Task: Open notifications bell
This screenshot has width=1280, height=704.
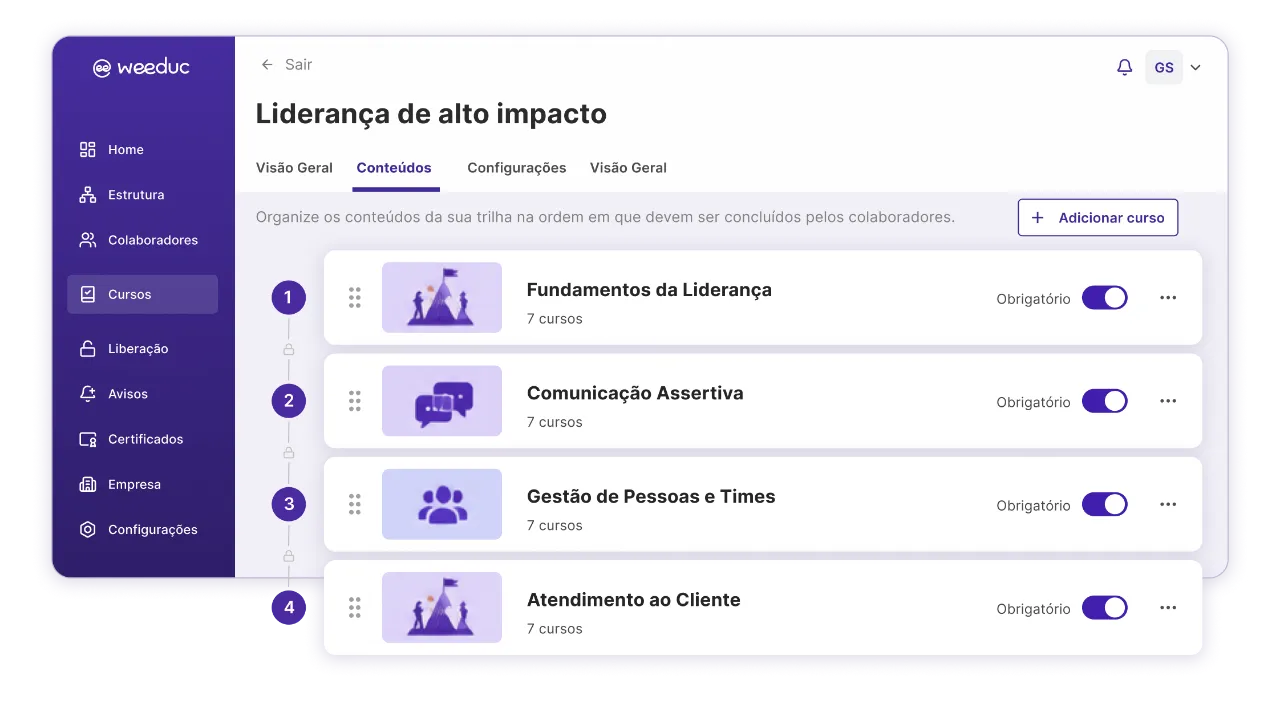Action: (x=1125, y=67)
